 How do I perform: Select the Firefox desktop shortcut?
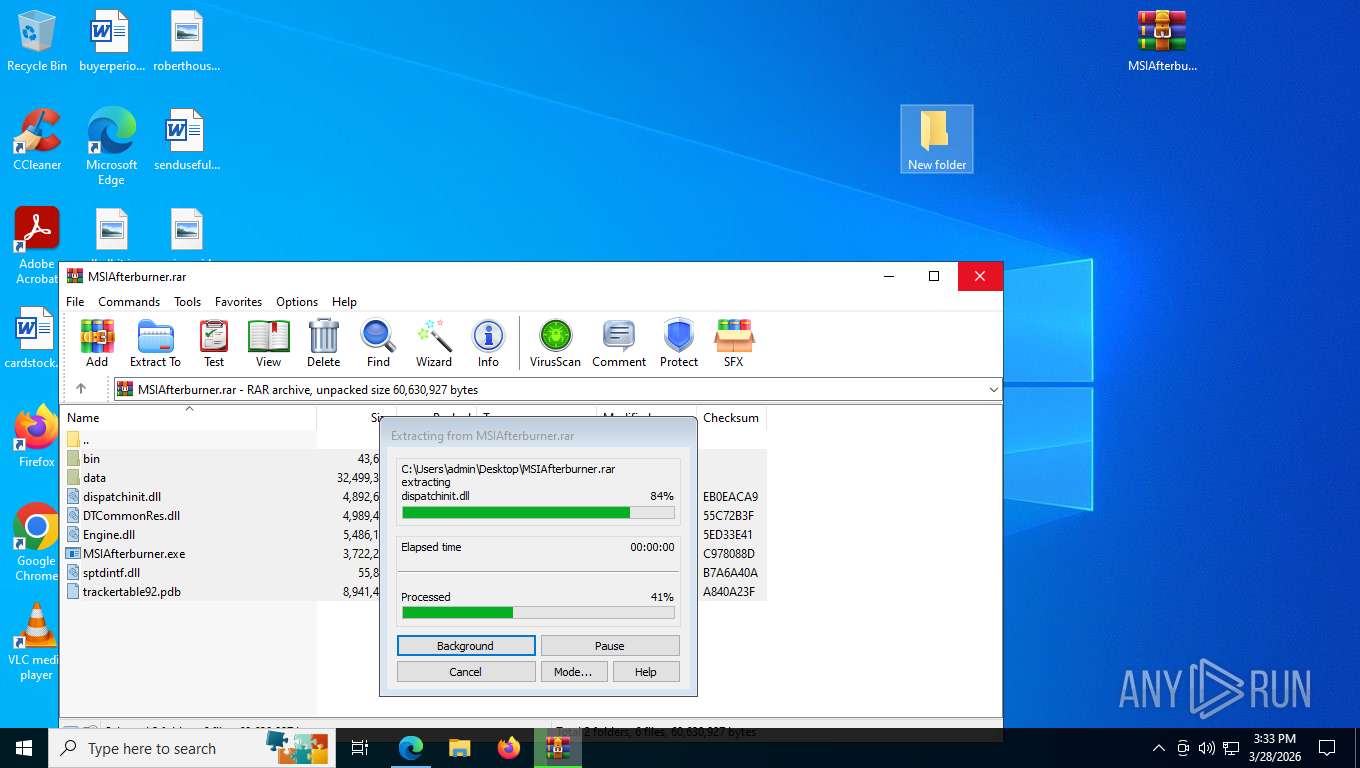tap(37, 437)
